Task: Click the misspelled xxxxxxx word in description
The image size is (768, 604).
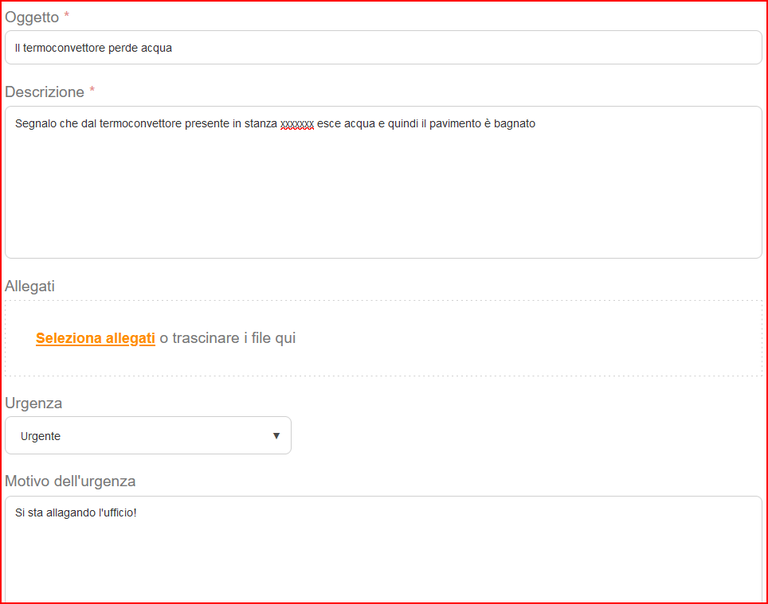Action: tap(297, 124)
